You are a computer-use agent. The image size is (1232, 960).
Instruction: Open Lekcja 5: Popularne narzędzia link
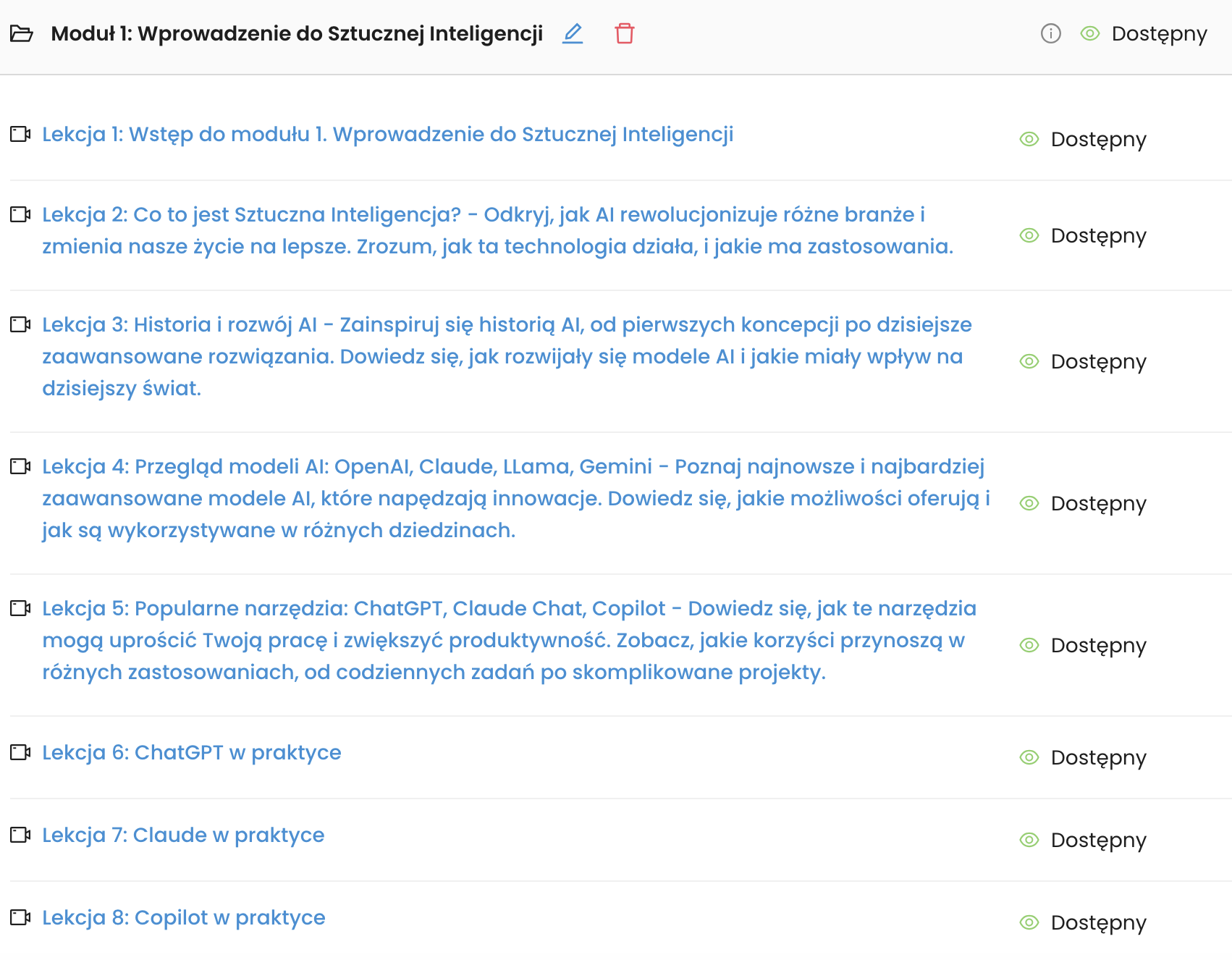click(509, 640)
